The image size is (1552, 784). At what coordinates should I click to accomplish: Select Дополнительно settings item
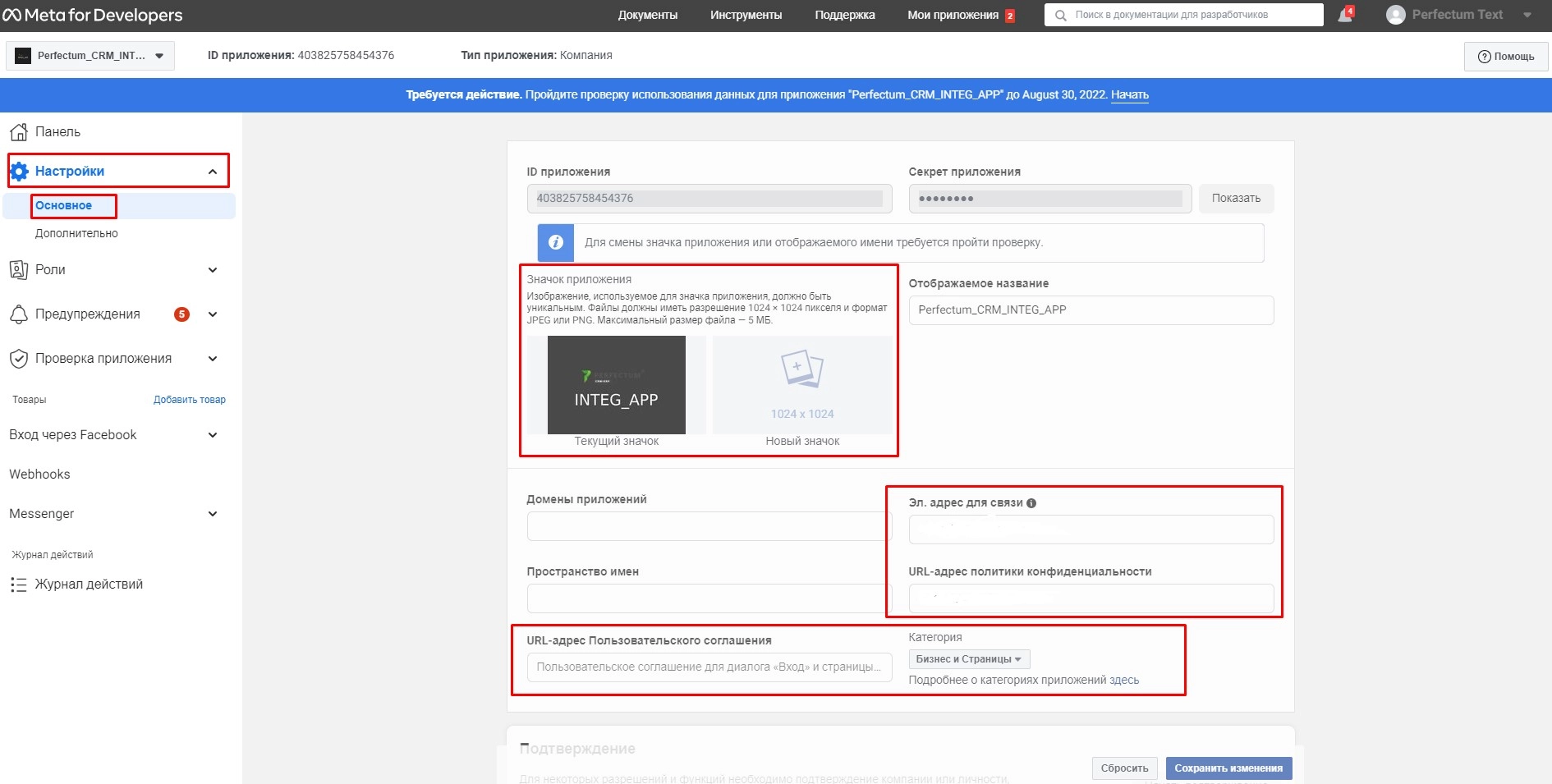(x=76, y=234)
